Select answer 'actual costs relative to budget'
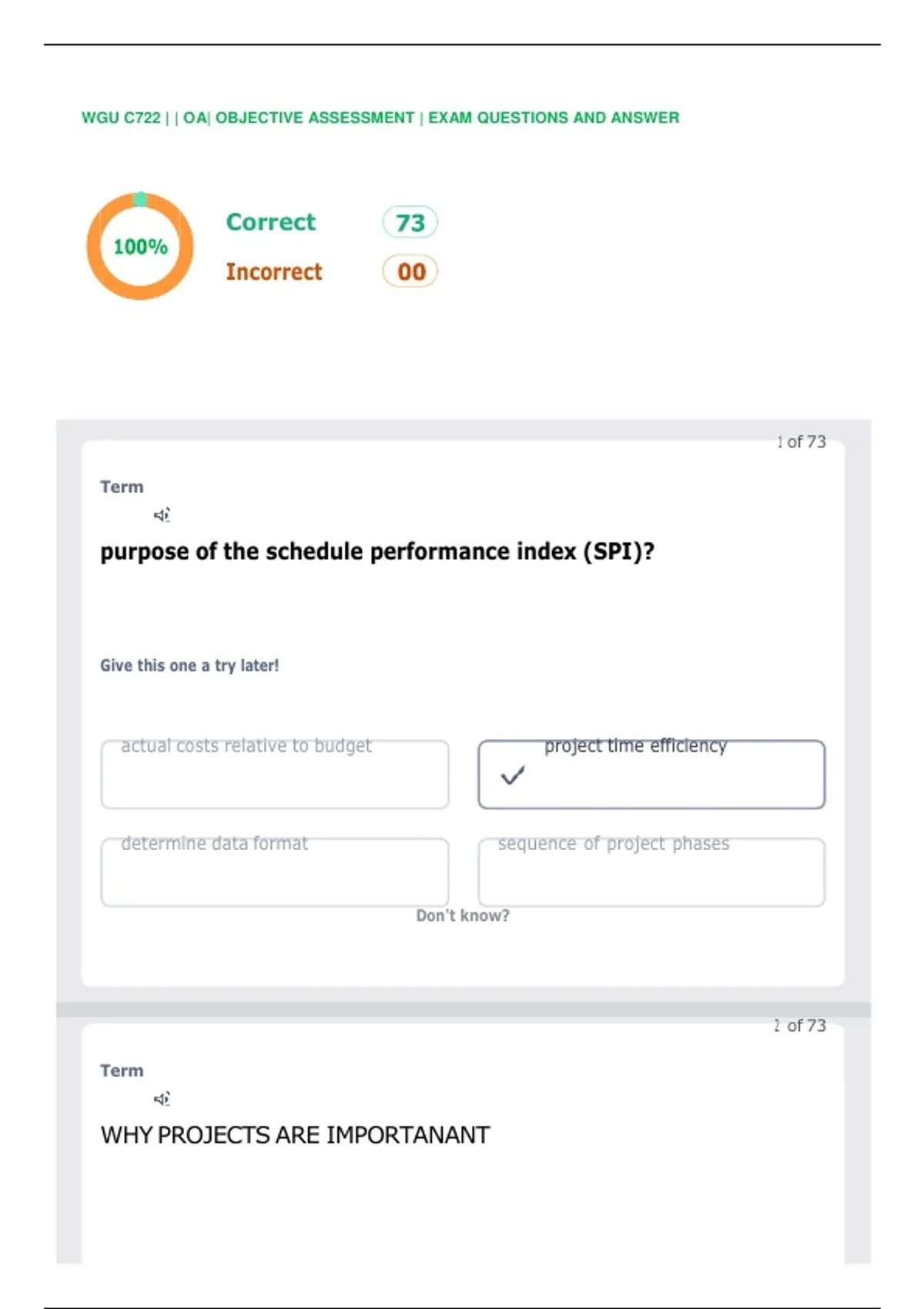 [x=275, y=775]
